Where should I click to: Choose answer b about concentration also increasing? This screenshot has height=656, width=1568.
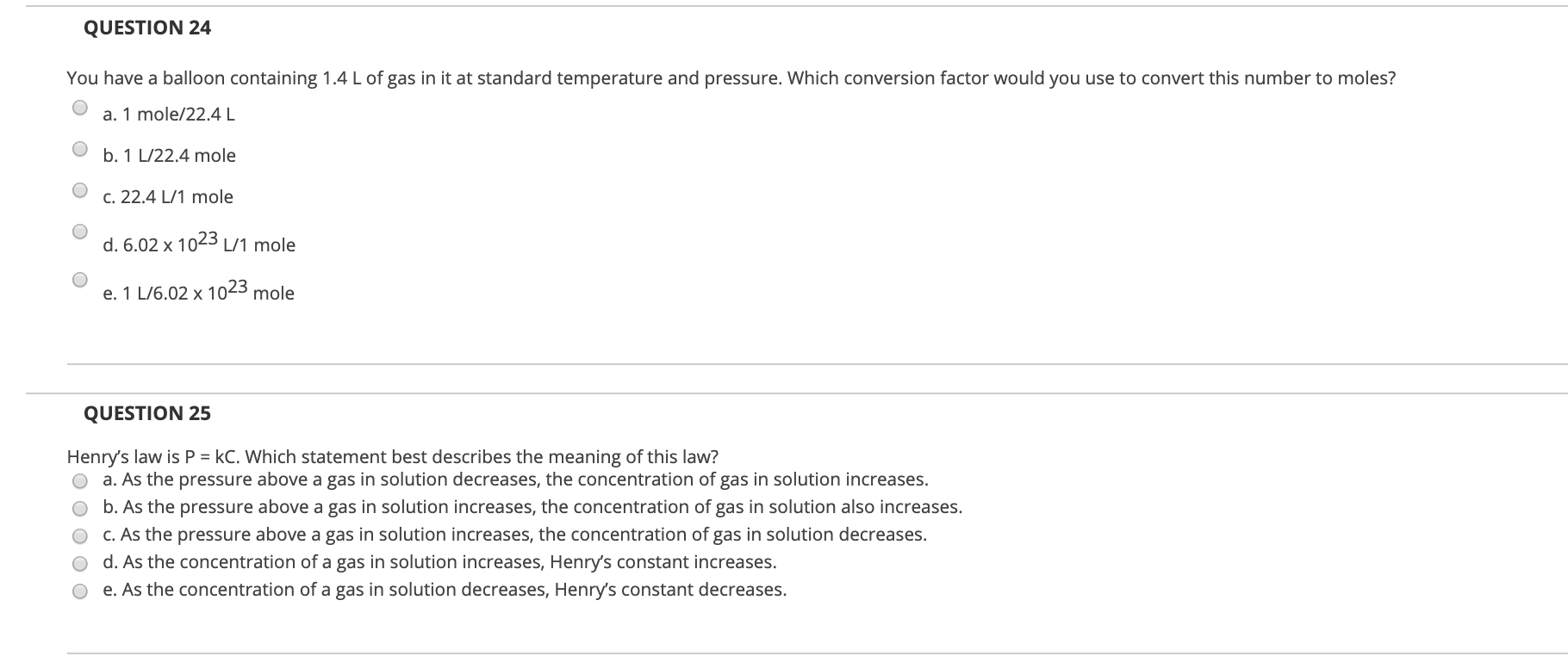click(78, 508)
